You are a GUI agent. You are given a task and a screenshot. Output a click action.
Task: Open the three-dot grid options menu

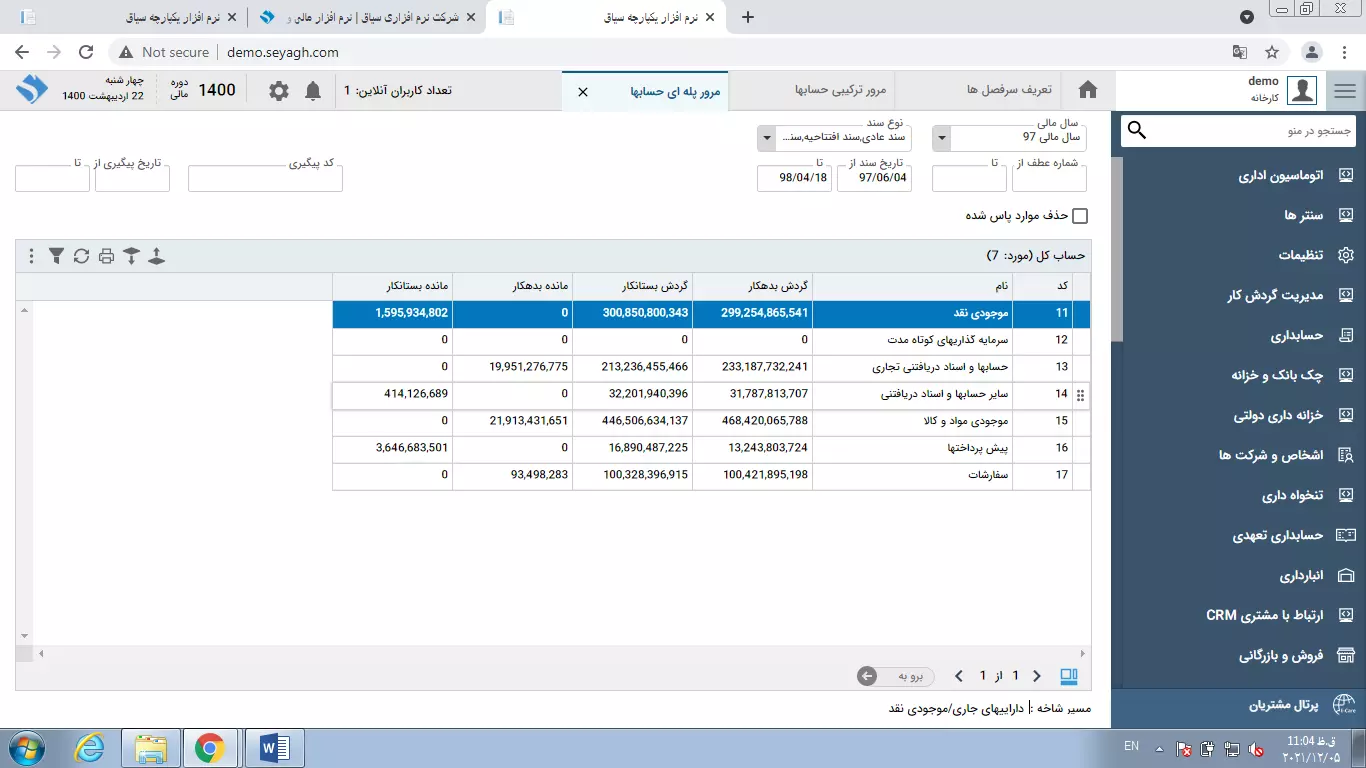[x=31, y=256]
